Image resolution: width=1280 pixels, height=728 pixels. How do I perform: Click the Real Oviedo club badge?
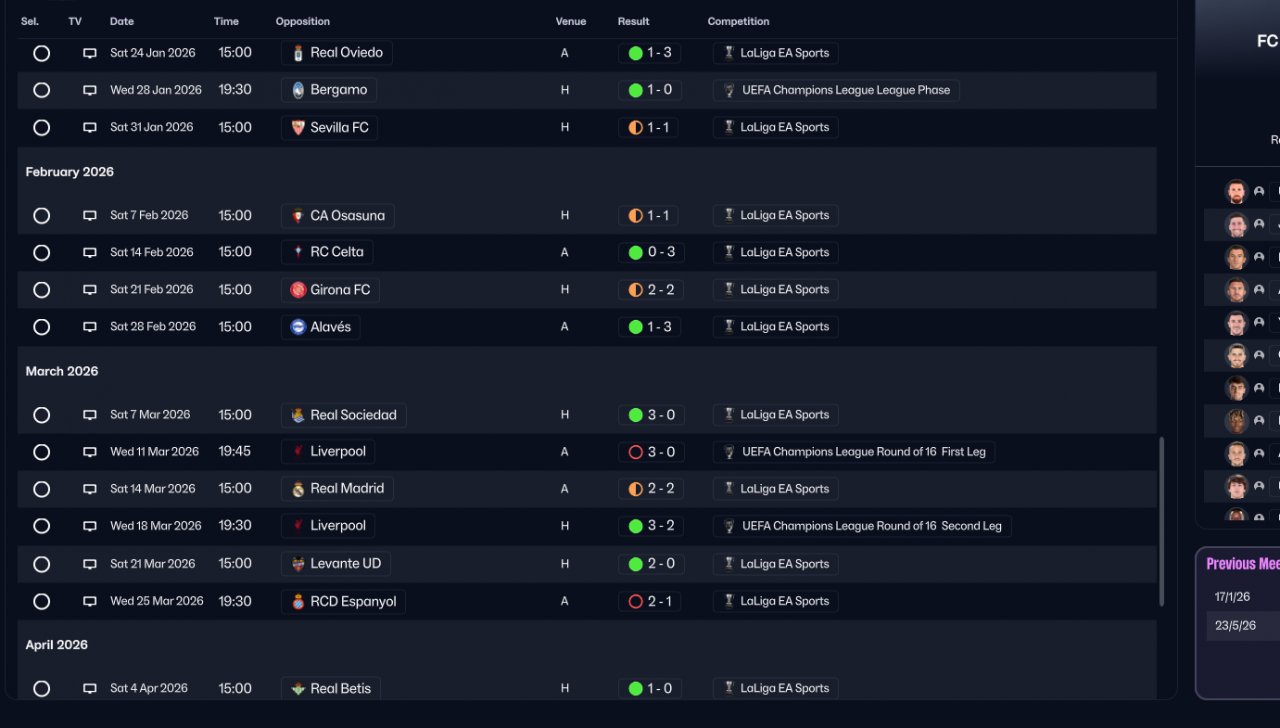click(297, 53)
